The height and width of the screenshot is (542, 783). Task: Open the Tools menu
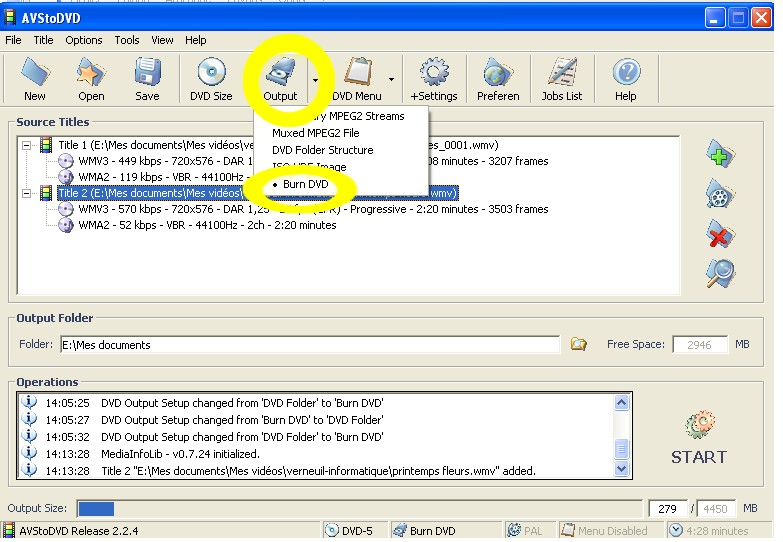[127, 40]
